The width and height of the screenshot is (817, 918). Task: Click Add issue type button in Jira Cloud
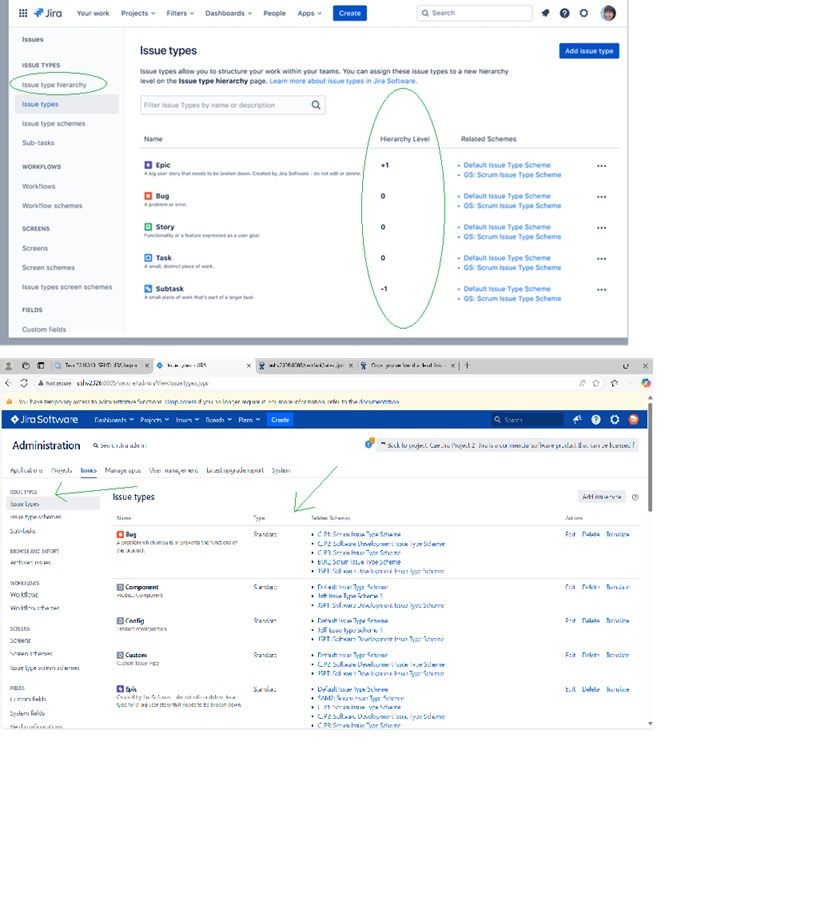(x=589, y=51)
